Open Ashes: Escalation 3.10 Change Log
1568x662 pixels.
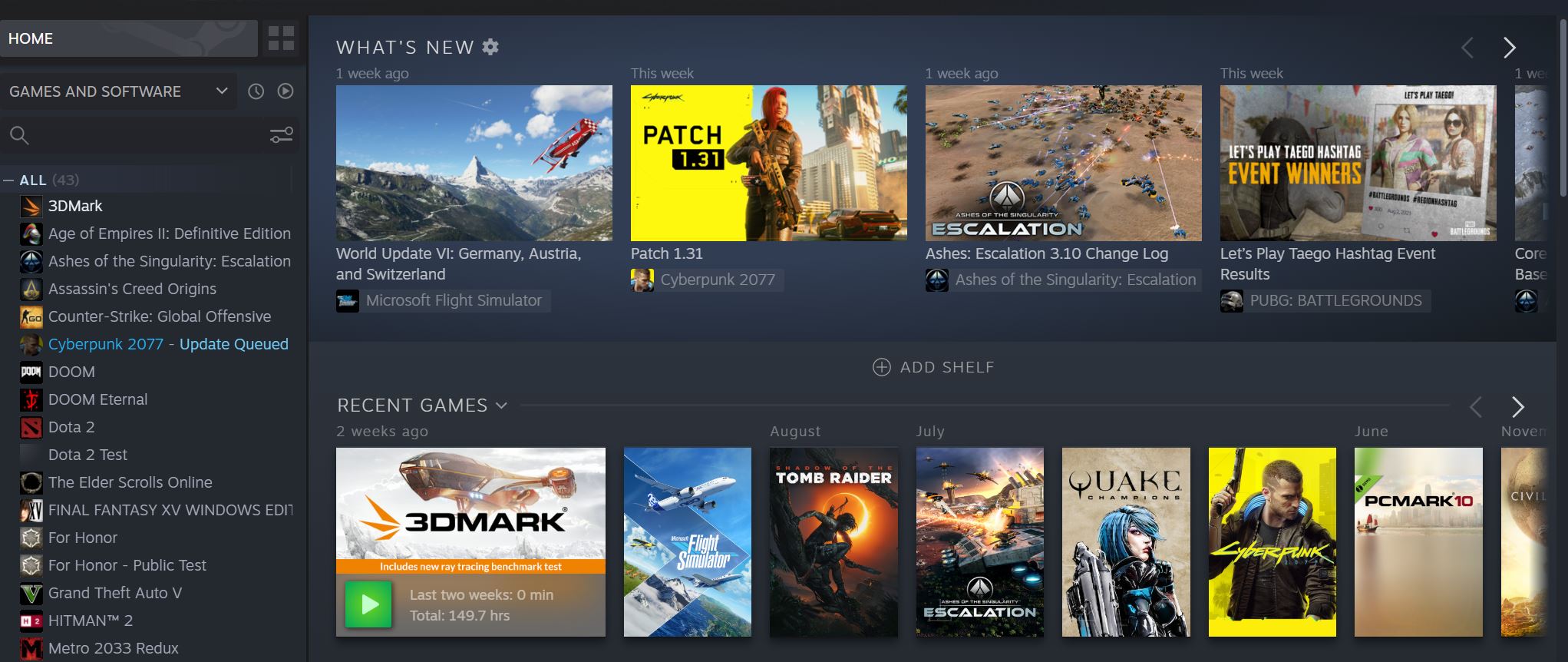coord(1047,253)
